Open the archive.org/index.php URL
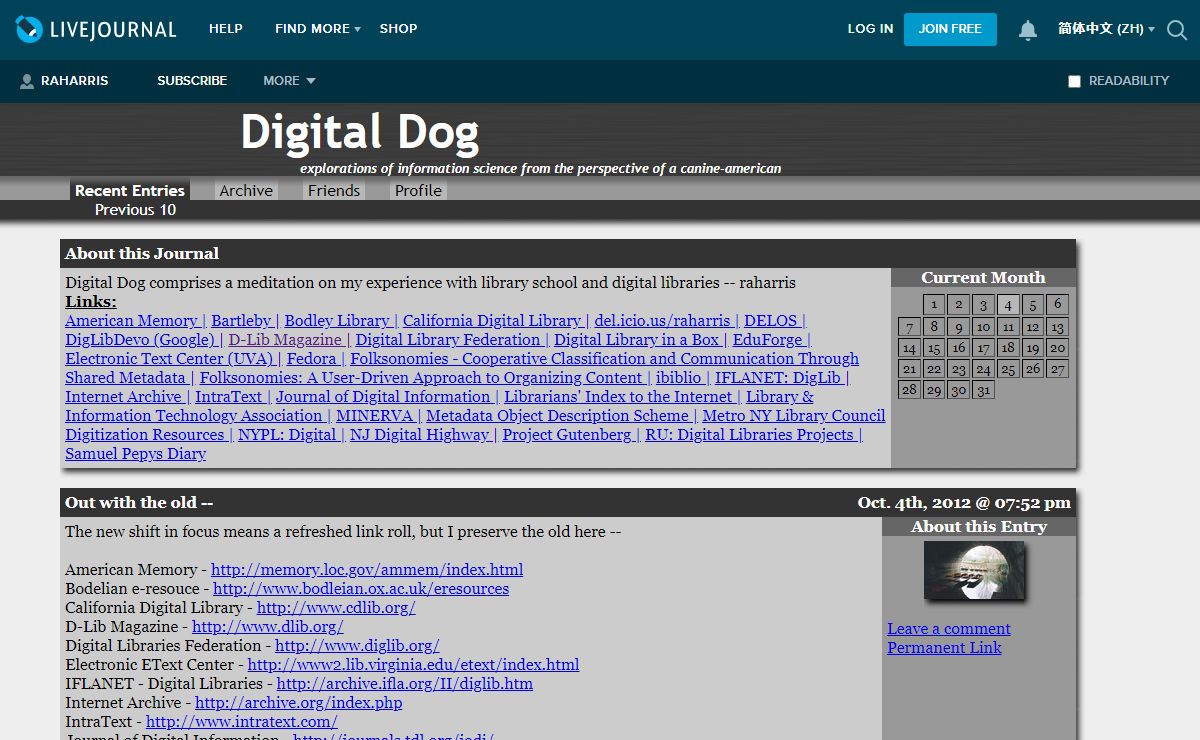 (299, 703)
